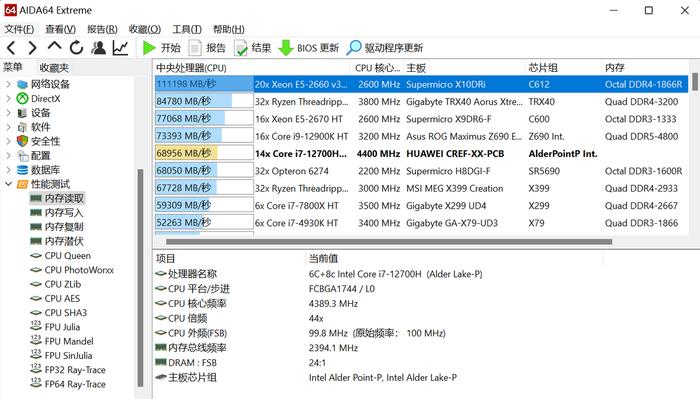Open the user profile icon in the toolbar

[98, 47]
